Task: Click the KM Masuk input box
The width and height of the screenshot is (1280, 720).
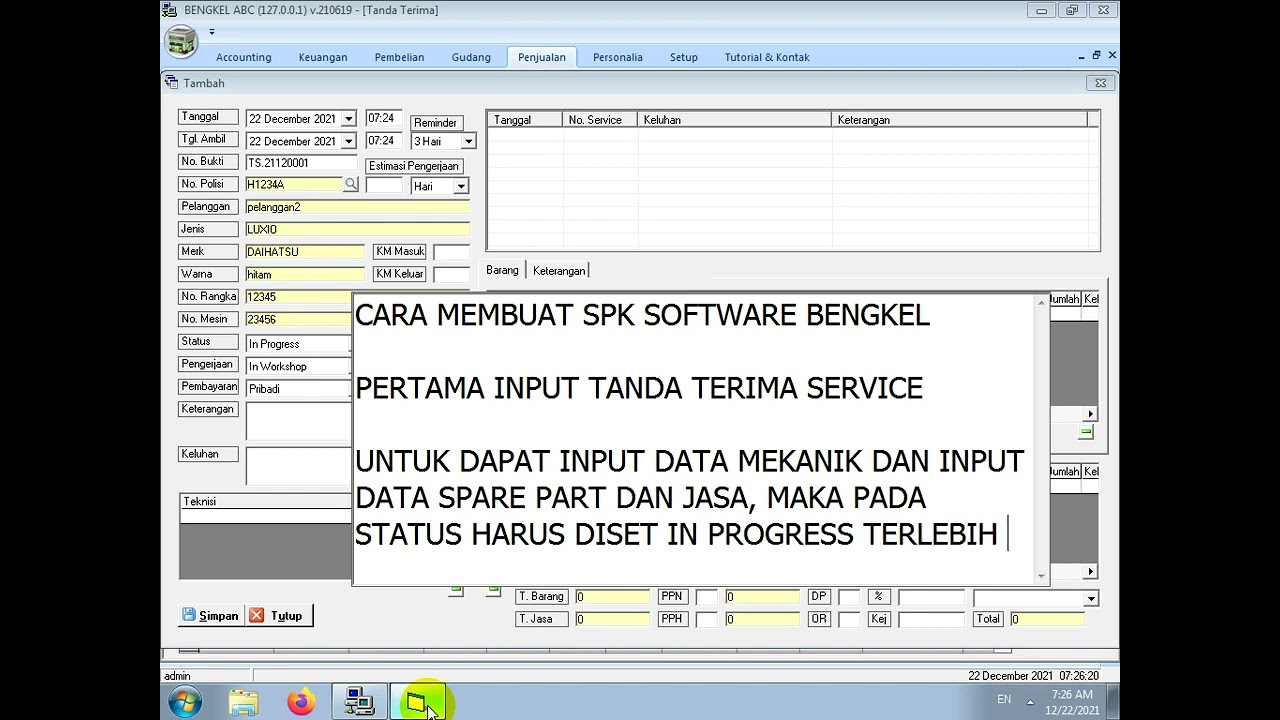Action: pyautogui.click(x=451, y=252)
